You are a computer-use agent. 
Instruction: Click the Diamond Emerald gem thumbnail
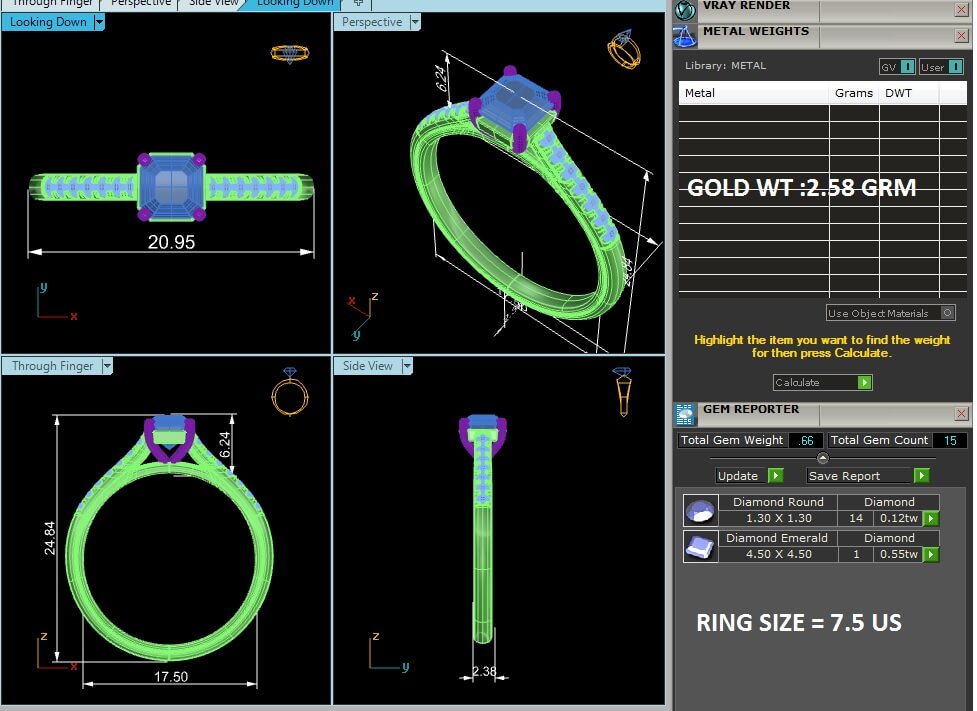699,546
